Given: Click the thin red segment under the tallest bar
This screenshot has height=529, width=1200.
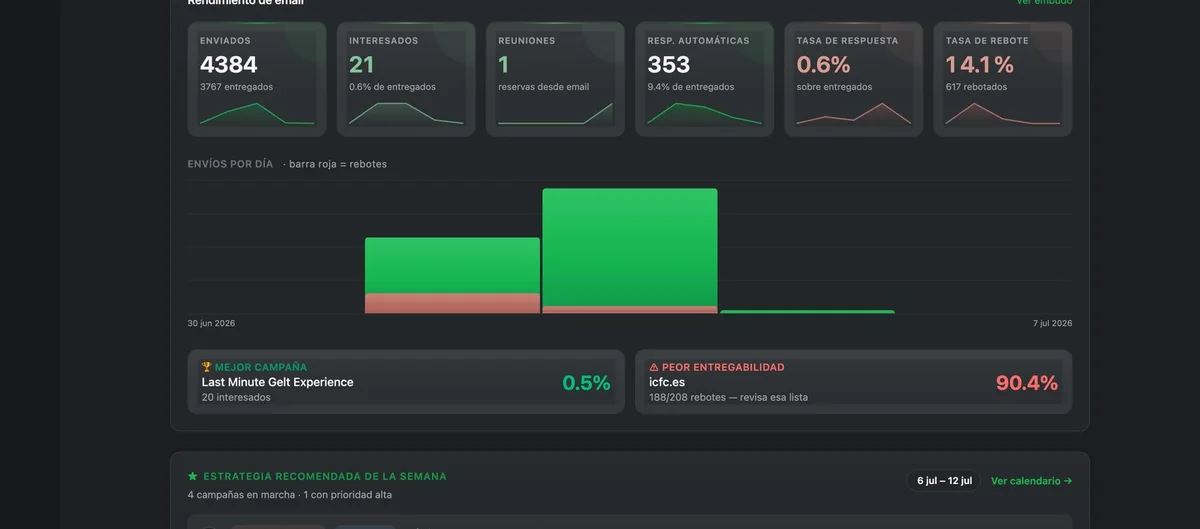Looking at the screenshot, I should 630,310.
